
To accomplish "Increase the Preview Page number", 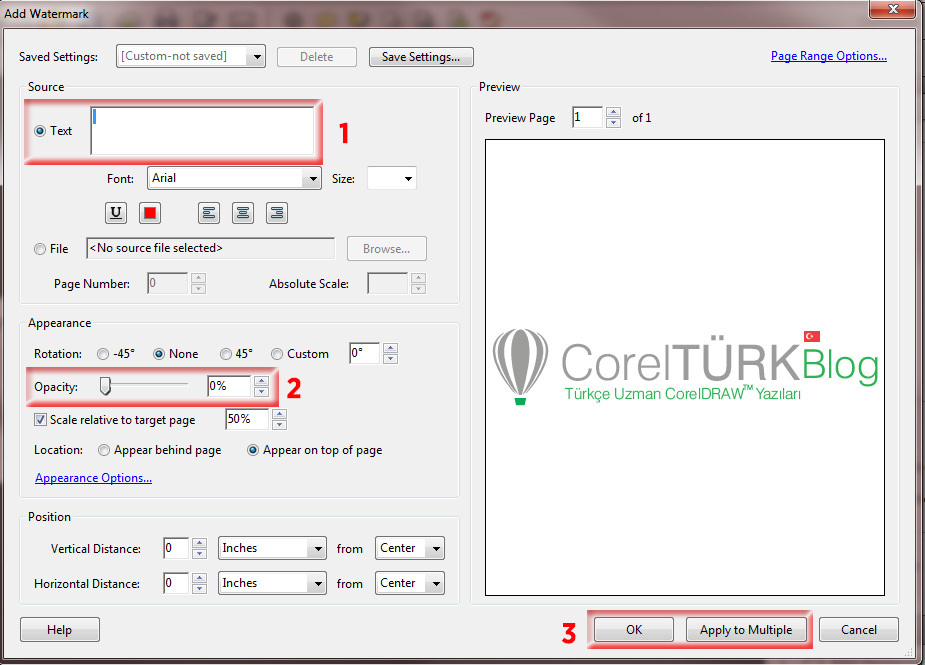I will 614,112.
